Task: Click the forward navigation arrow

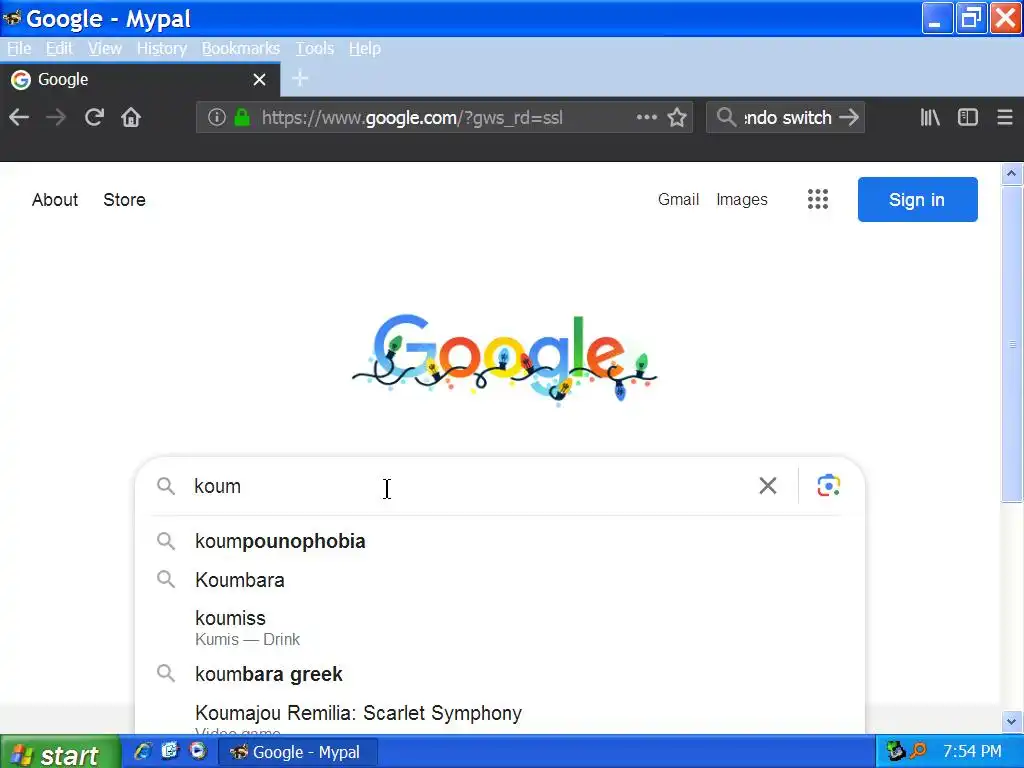Action: pyautogui.click(x=56, y=118)
